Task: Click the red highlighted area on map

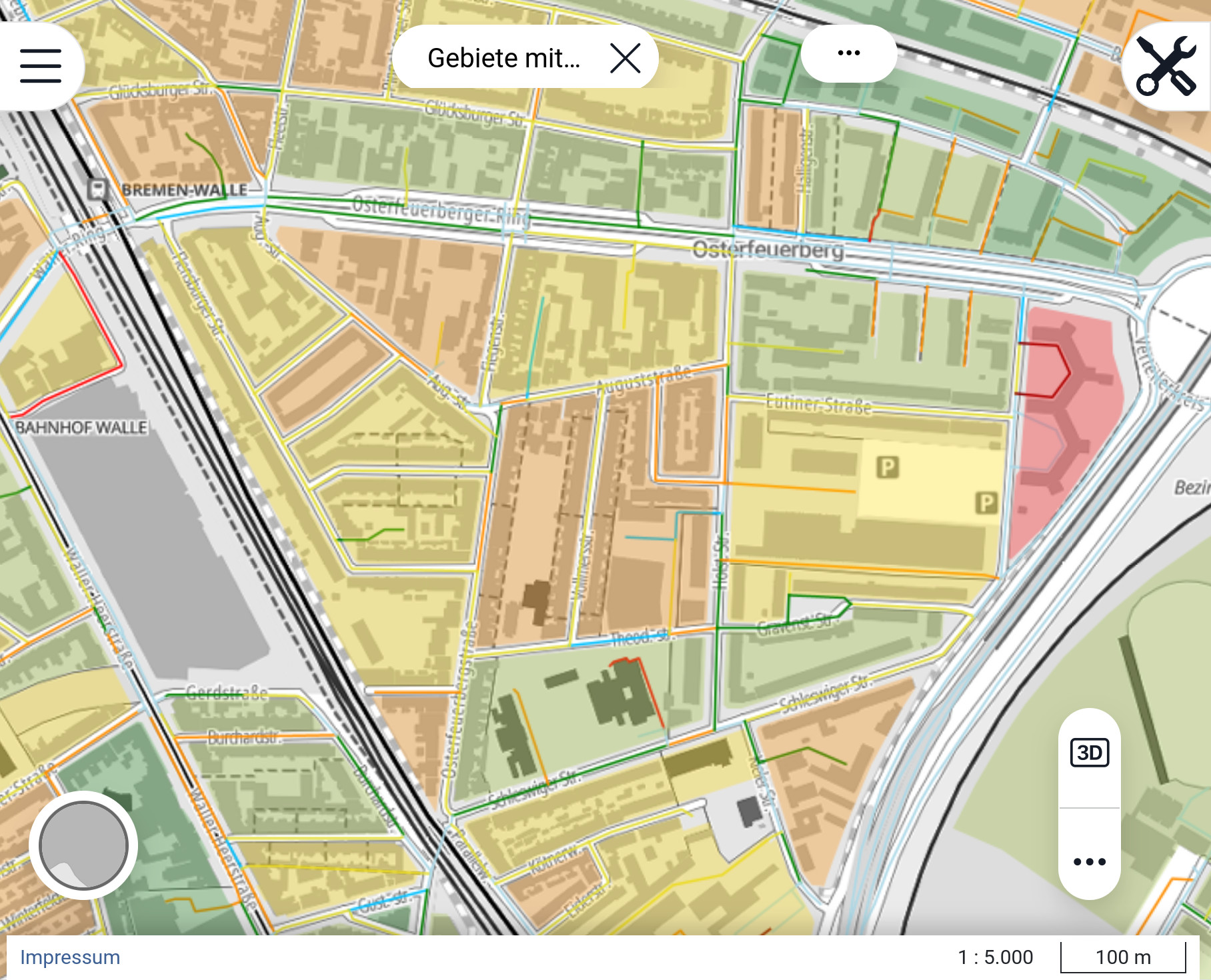Action: 1067,427
